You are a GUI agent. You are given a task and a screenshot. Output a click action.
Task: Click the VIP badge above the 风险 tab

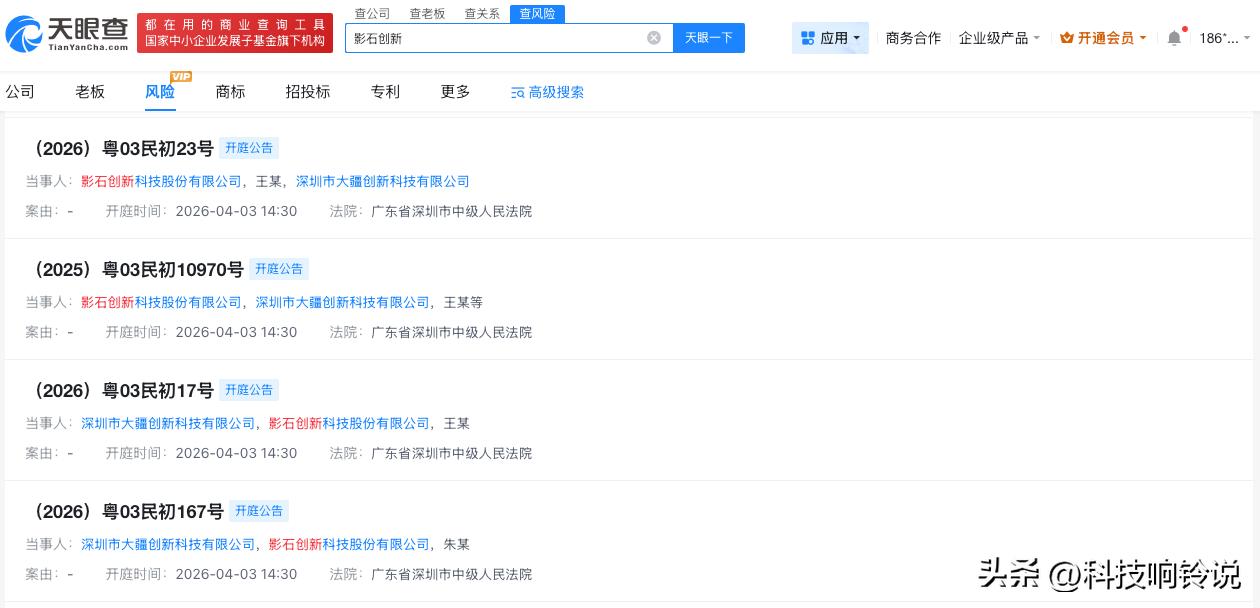coord(181,76)
